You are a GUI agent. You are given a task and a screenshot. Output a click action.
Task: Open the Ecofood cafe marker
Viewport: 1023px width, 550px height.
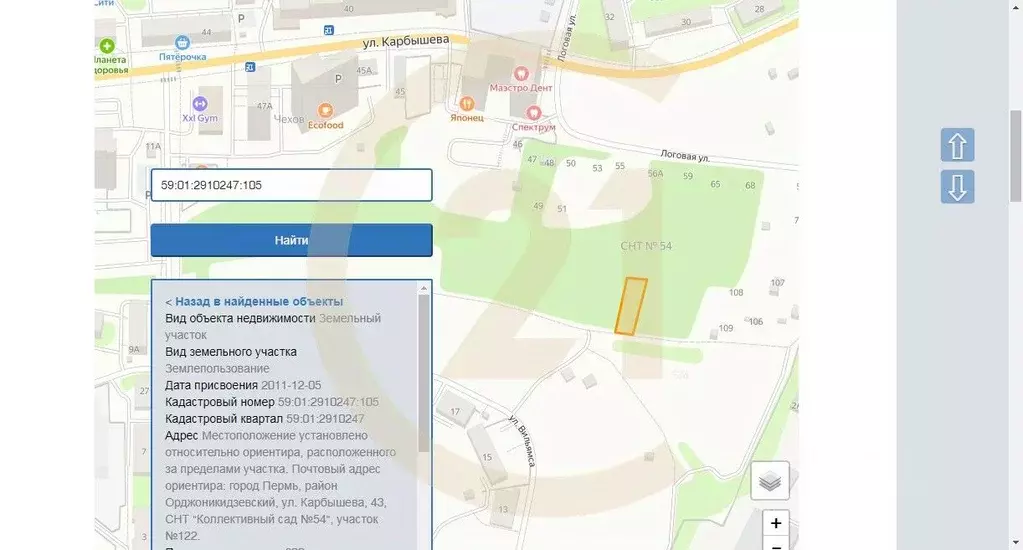(x=325, y=110)
